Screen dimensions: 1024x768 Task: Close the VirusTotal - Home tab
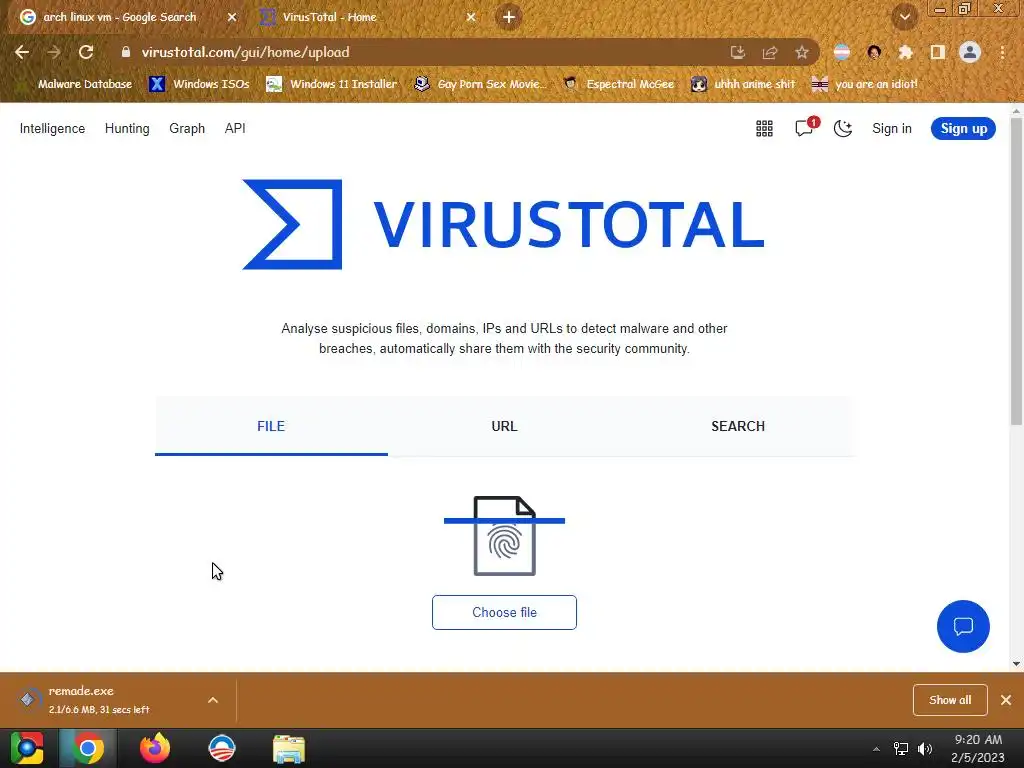[471, 17]
